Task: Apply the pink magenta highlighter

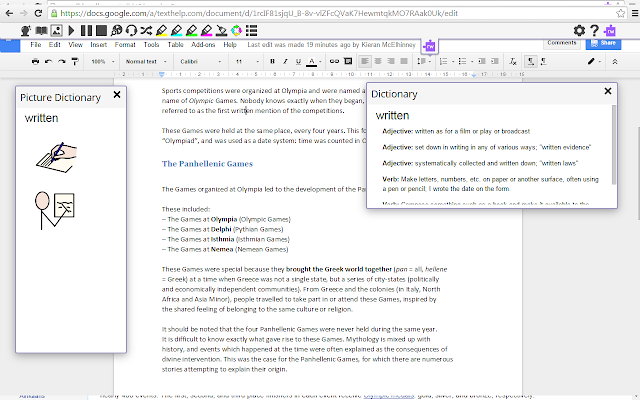Action: (207, 31)
